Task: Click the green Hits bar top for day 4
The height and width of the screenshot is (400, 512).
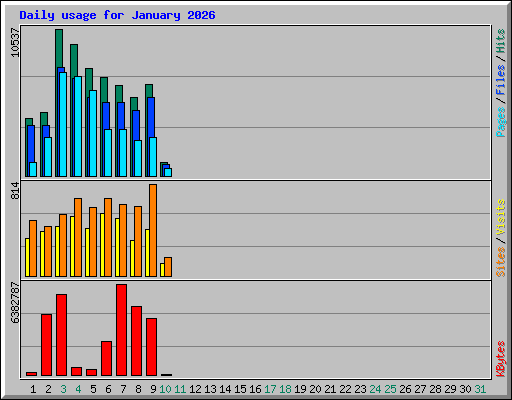Action: pyautogui.click(x=74, y=60)
